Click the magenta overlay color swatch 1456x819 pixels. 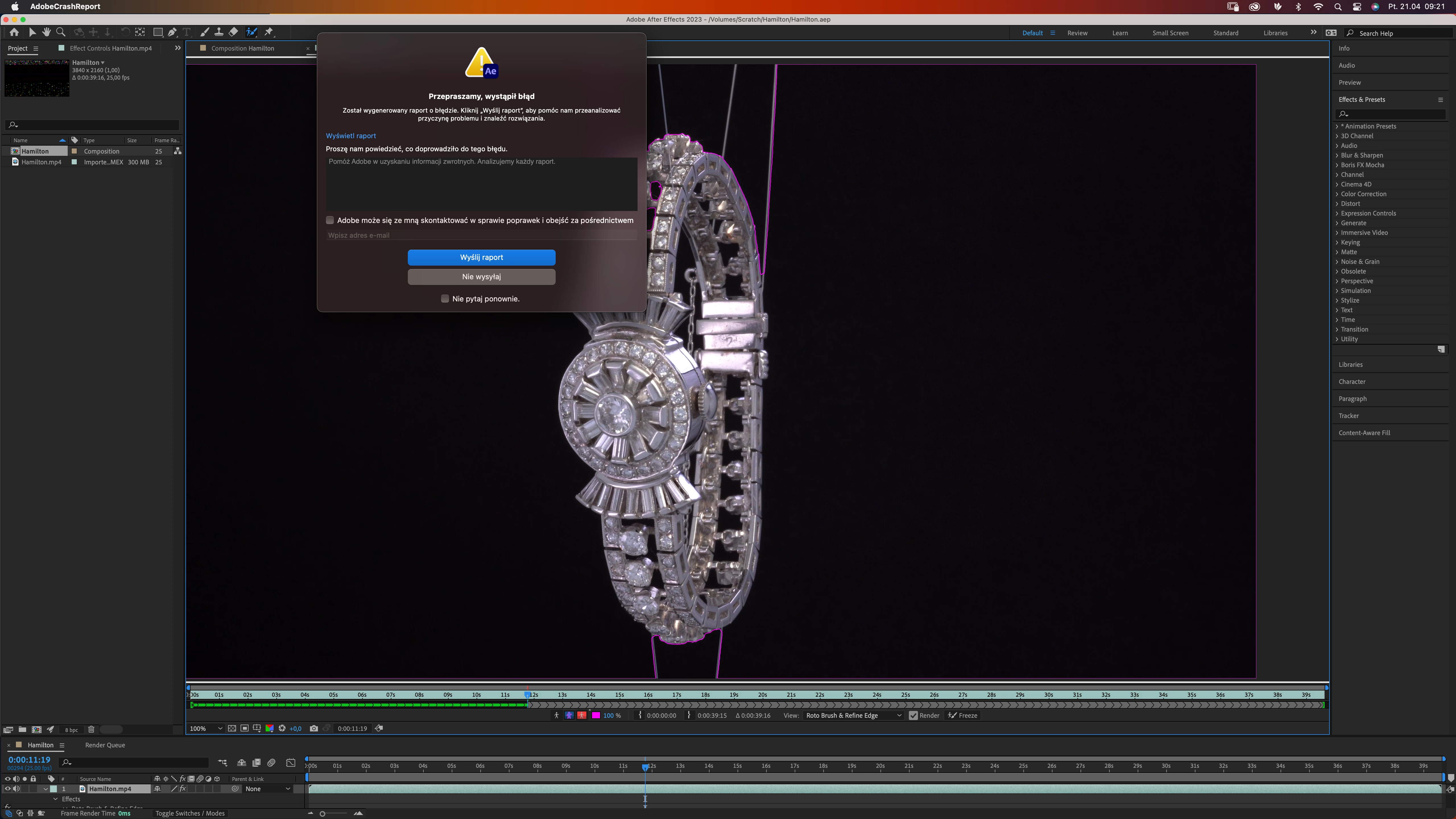click(x=596, y=715)
